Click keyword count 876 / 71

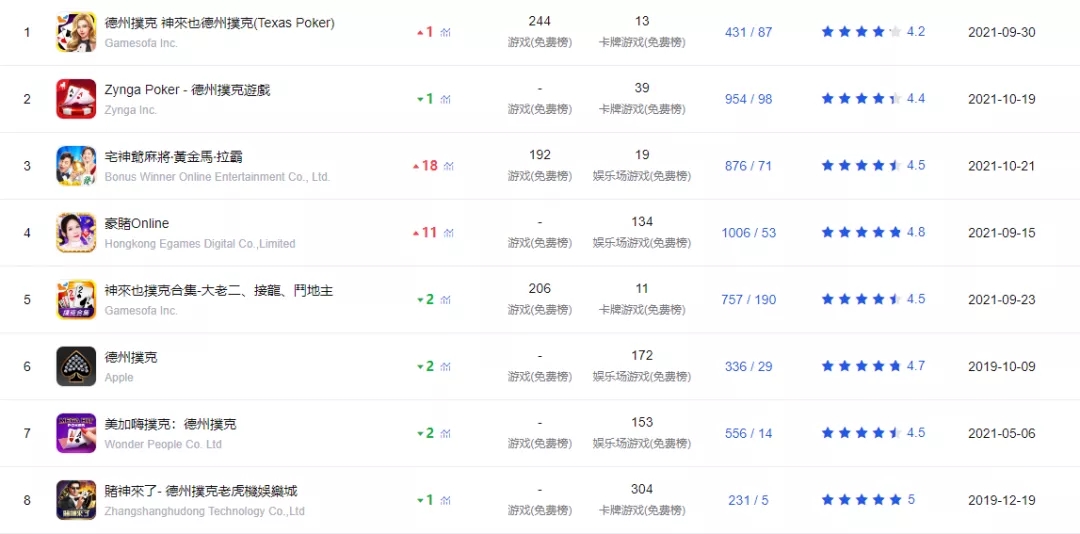pyautogui.click(x=749, y=166)
